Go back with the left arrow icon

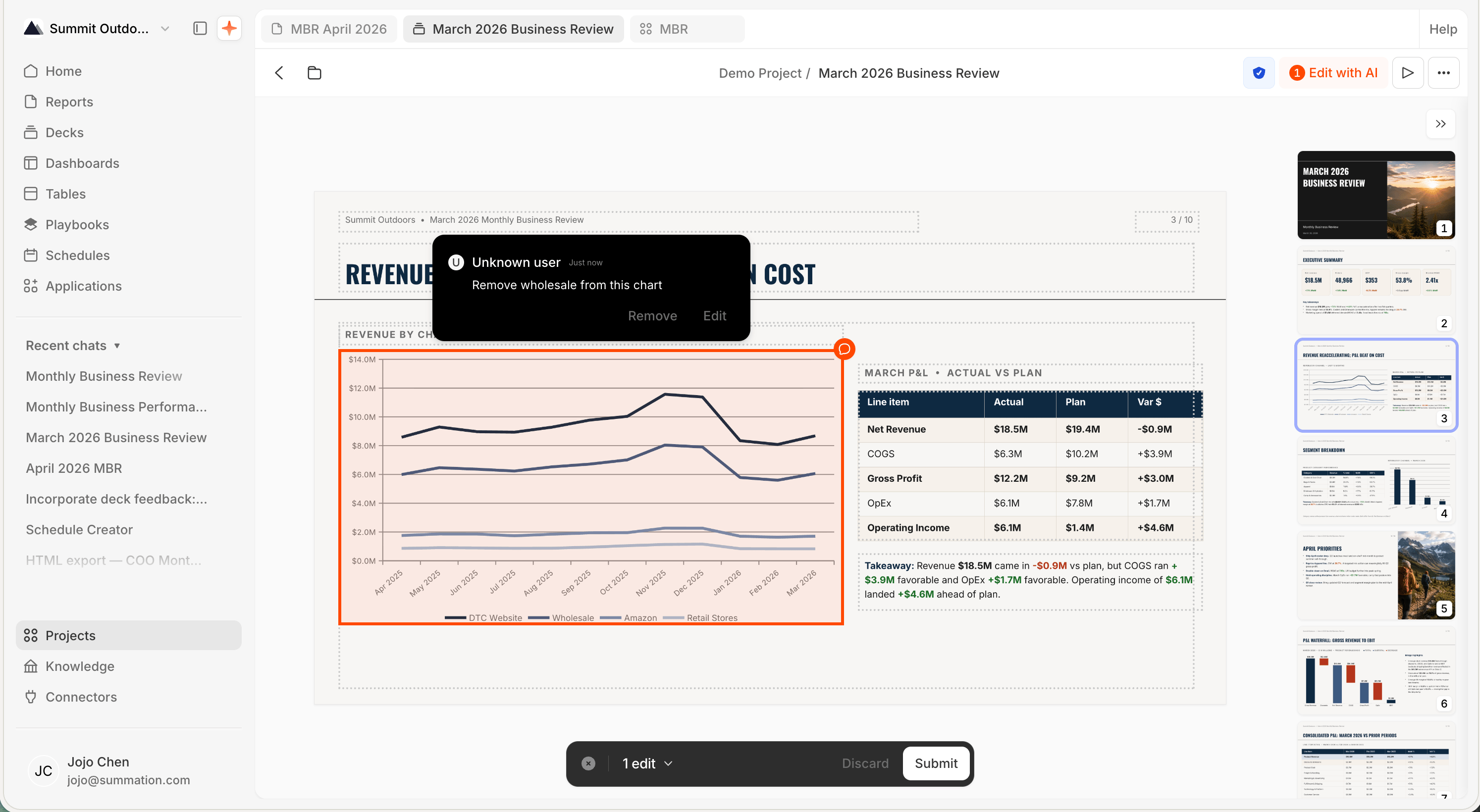(x=279, y=73)
